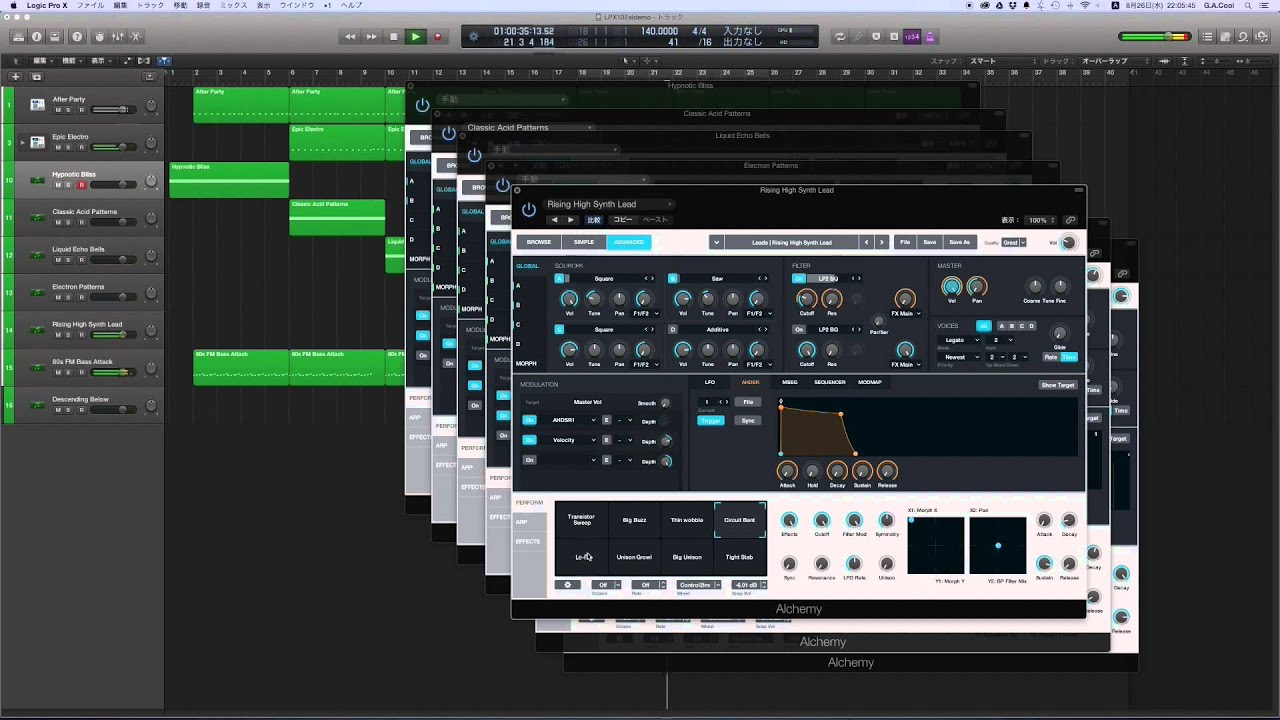Switch to the BROWSE view tab

pyautogui.click(x=539, y=242)
